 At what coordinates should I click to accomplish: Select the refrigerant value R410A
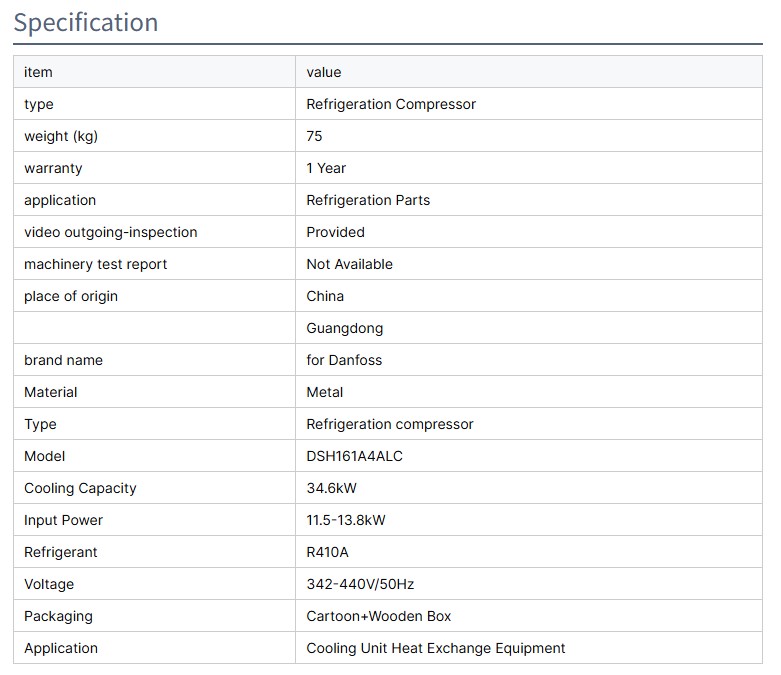pos(327,552)
